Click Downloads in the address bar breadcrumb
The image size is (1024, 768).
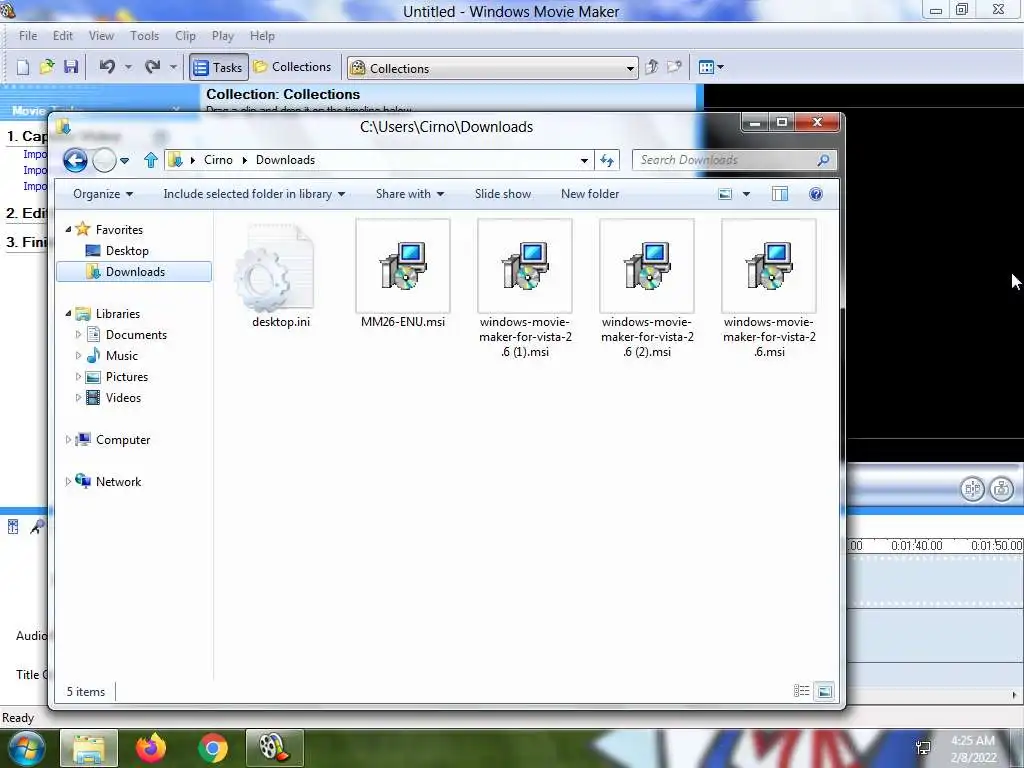(285, 160)
